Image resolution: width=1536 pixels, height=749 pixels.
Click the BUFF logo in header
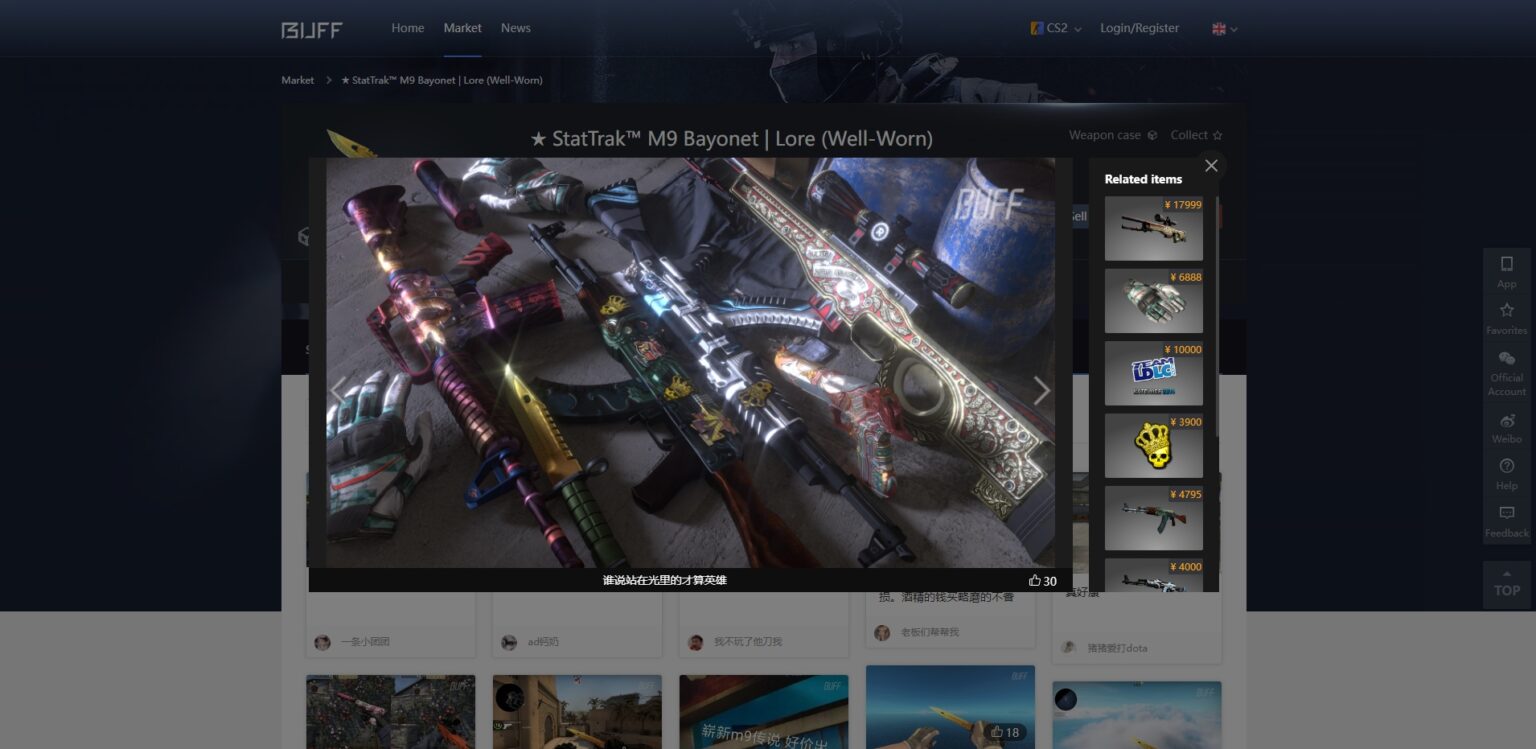[x=312, y=30]
